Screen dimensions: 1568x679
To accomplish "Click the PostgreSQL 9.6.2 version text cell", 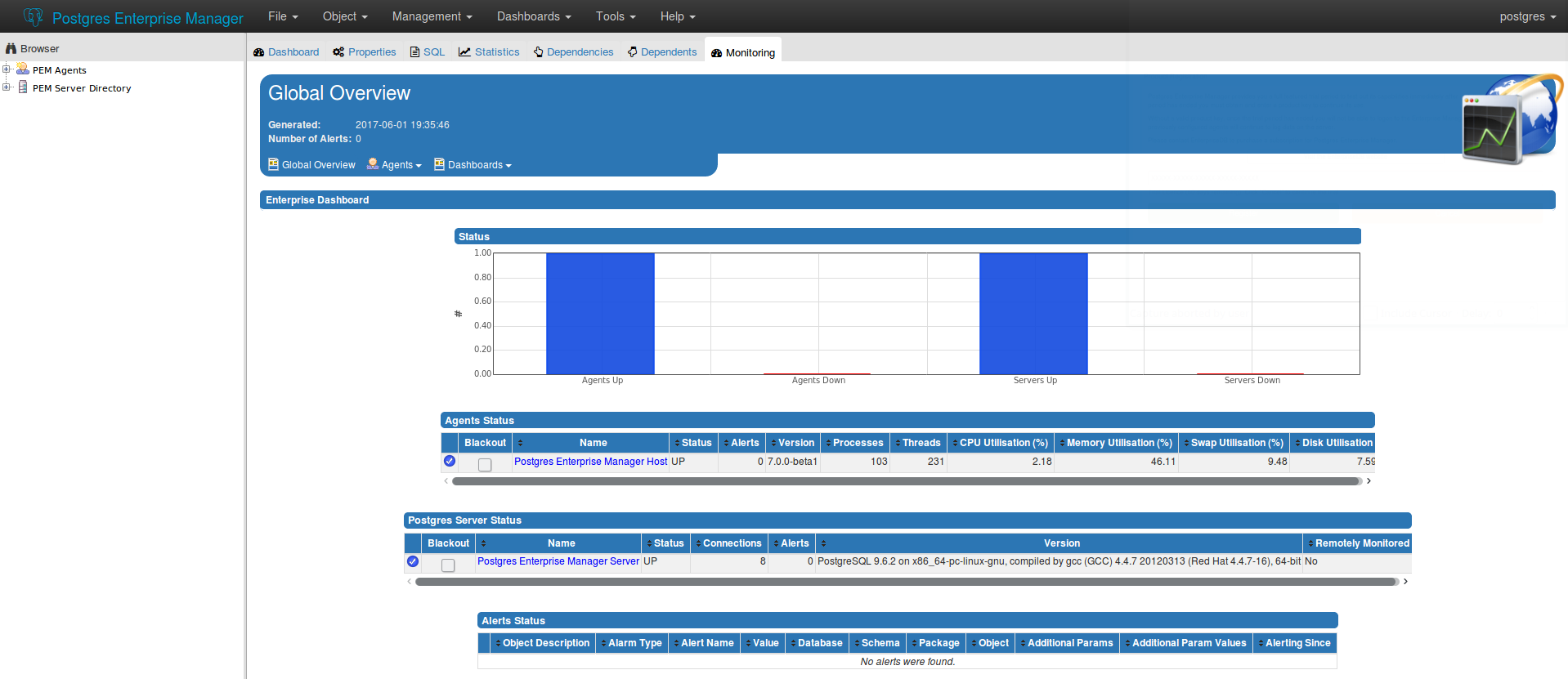I will (x=1059, y=561).
